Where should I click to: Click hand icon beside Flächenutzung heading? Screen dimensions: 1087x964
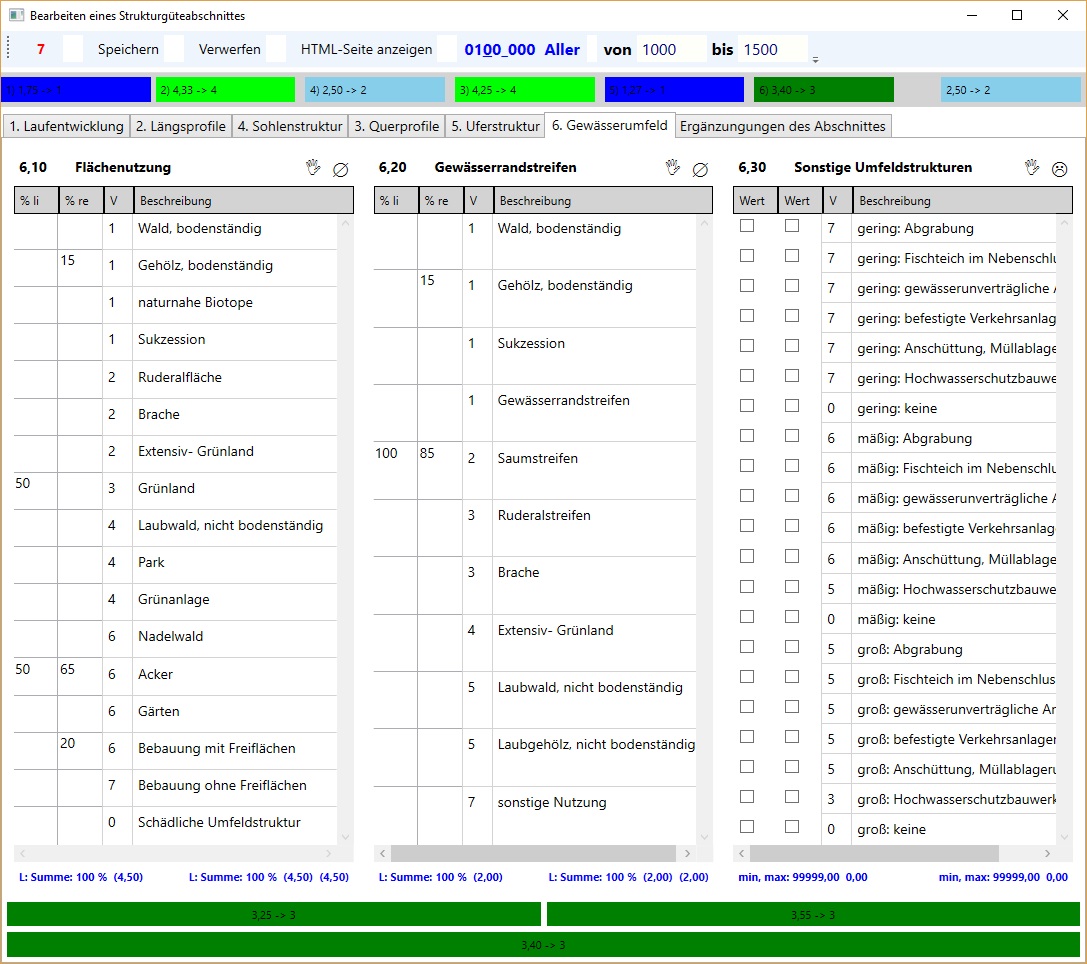[x=314, y=168]
